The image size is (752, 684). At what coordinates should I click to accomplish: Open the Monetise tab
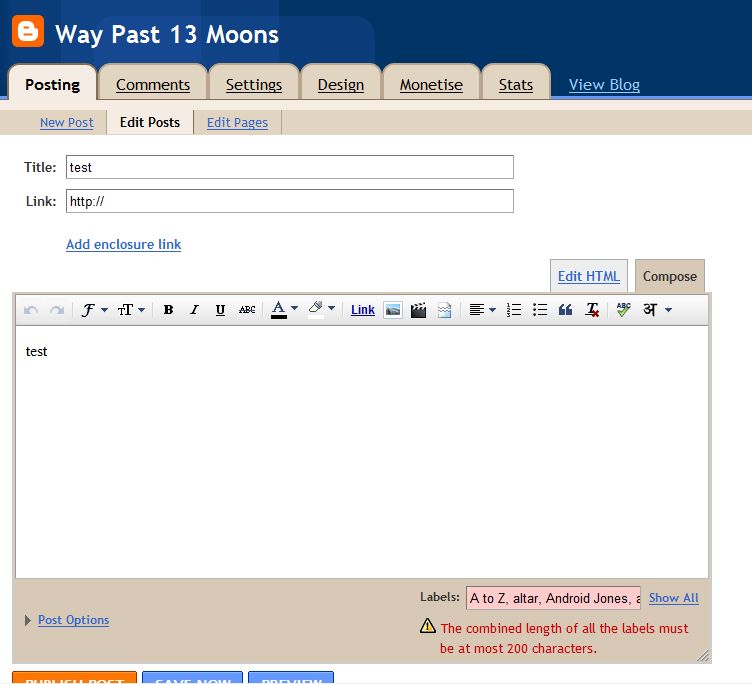[431, 84]
